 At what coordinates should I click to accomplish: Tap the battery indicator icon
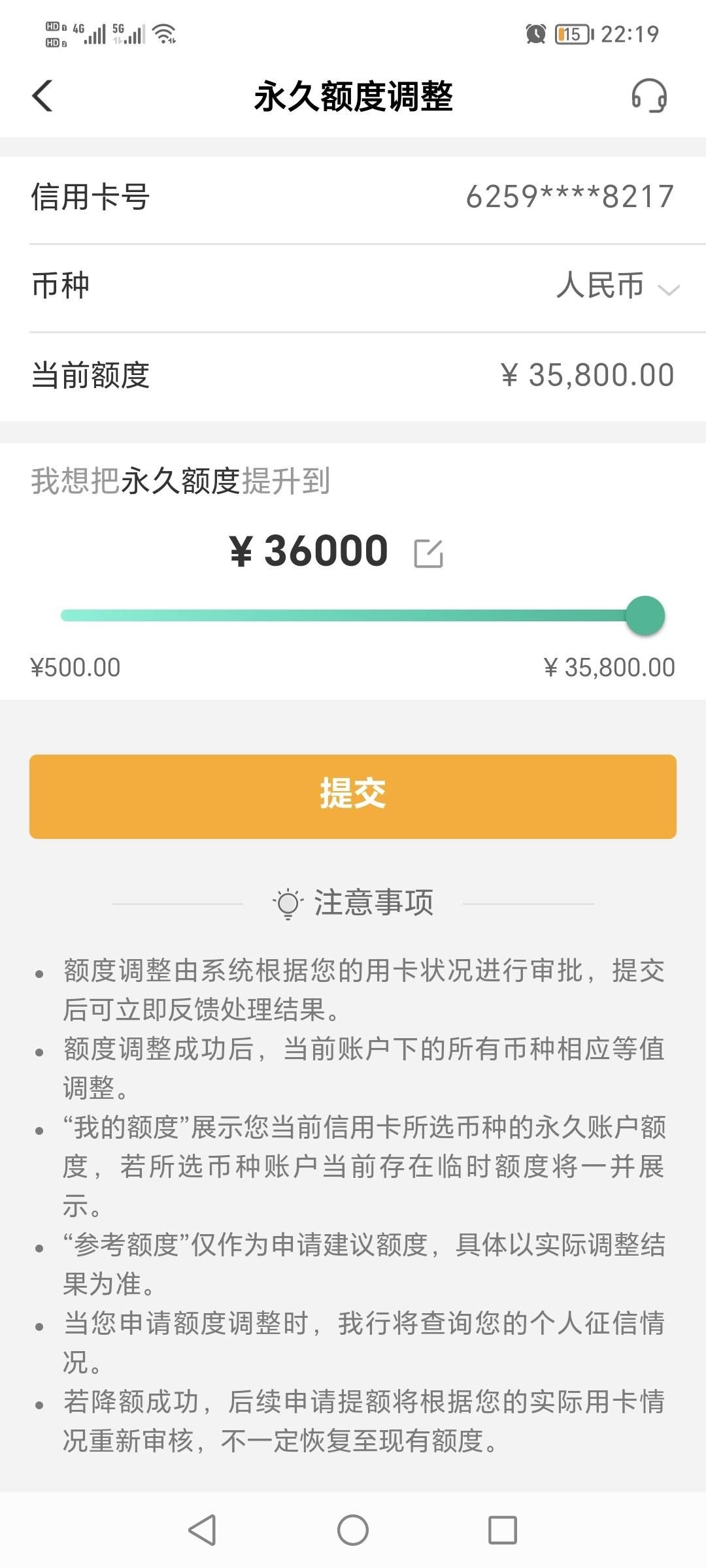coord(574,34)
